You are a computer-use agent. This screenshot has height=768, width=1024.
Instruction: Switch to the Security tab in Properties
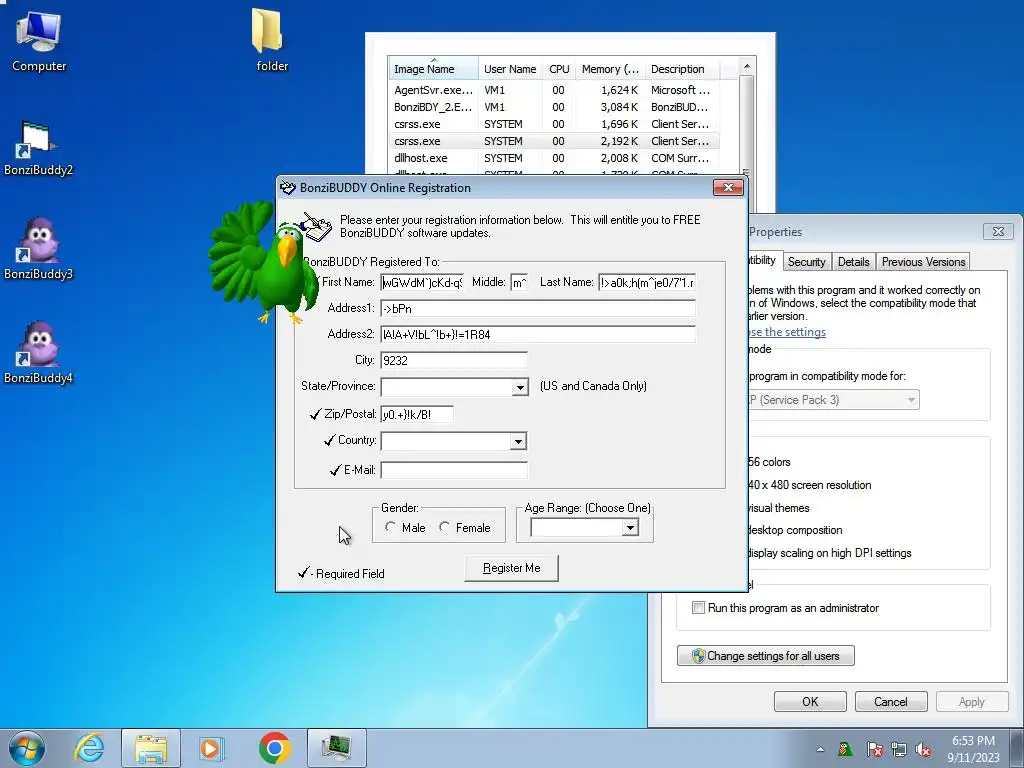pos(807,262)
